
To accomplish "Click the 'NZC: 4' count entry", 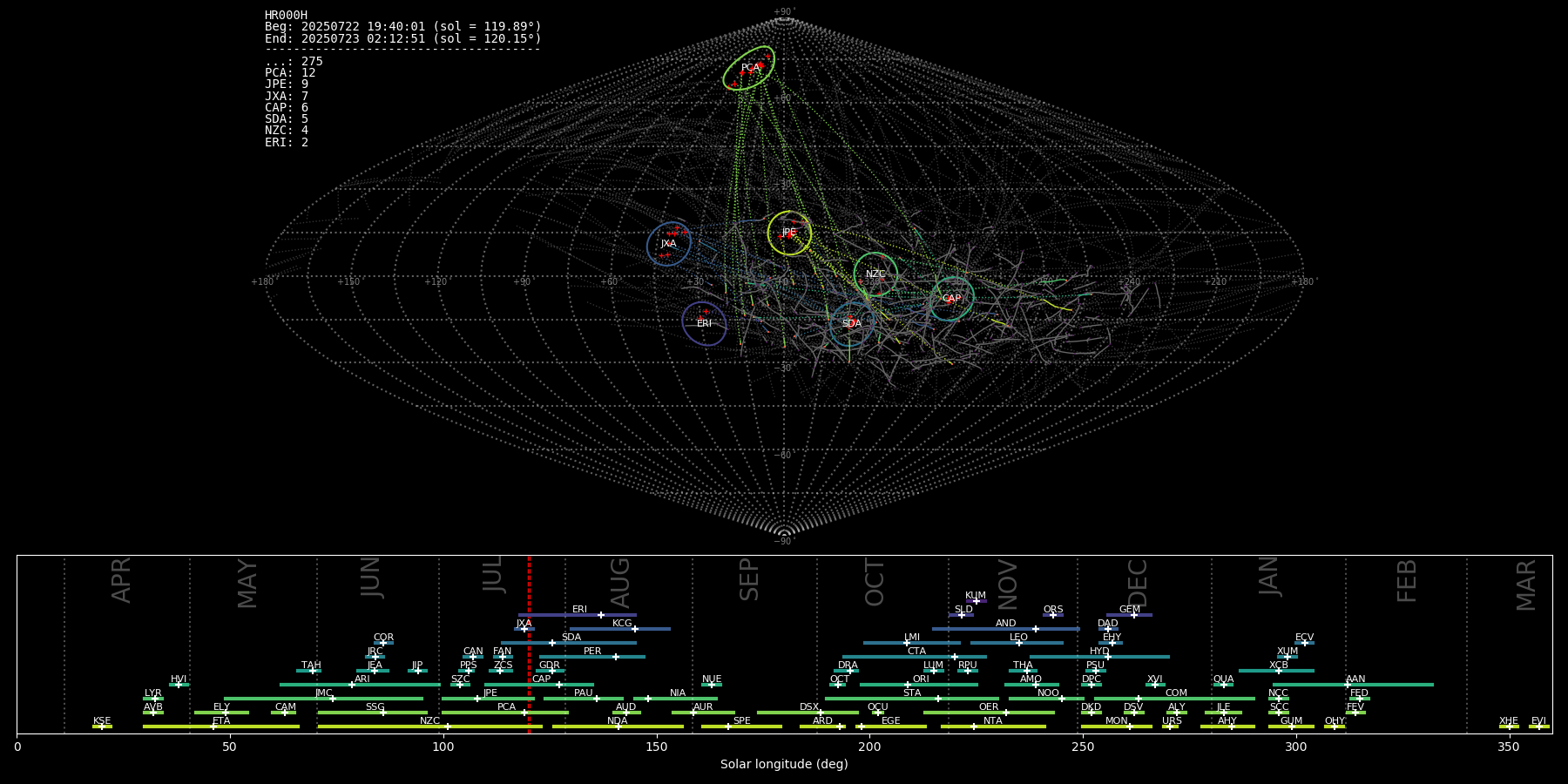I will tap(287, 130).
